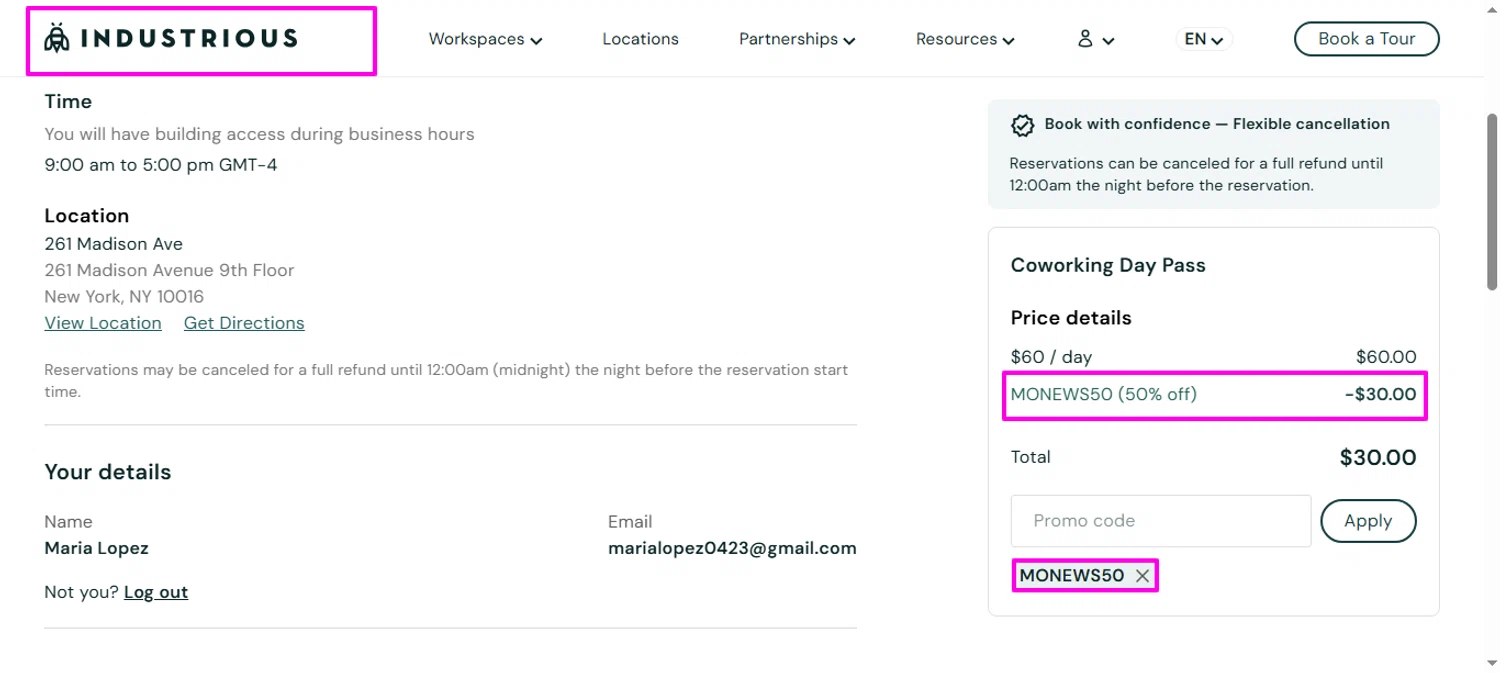Remove the MONEWS50 promo code tag
Image resolution: width=1500 pixels, height=673 pixels.
pyautogui.click(x=1142, y=576)
